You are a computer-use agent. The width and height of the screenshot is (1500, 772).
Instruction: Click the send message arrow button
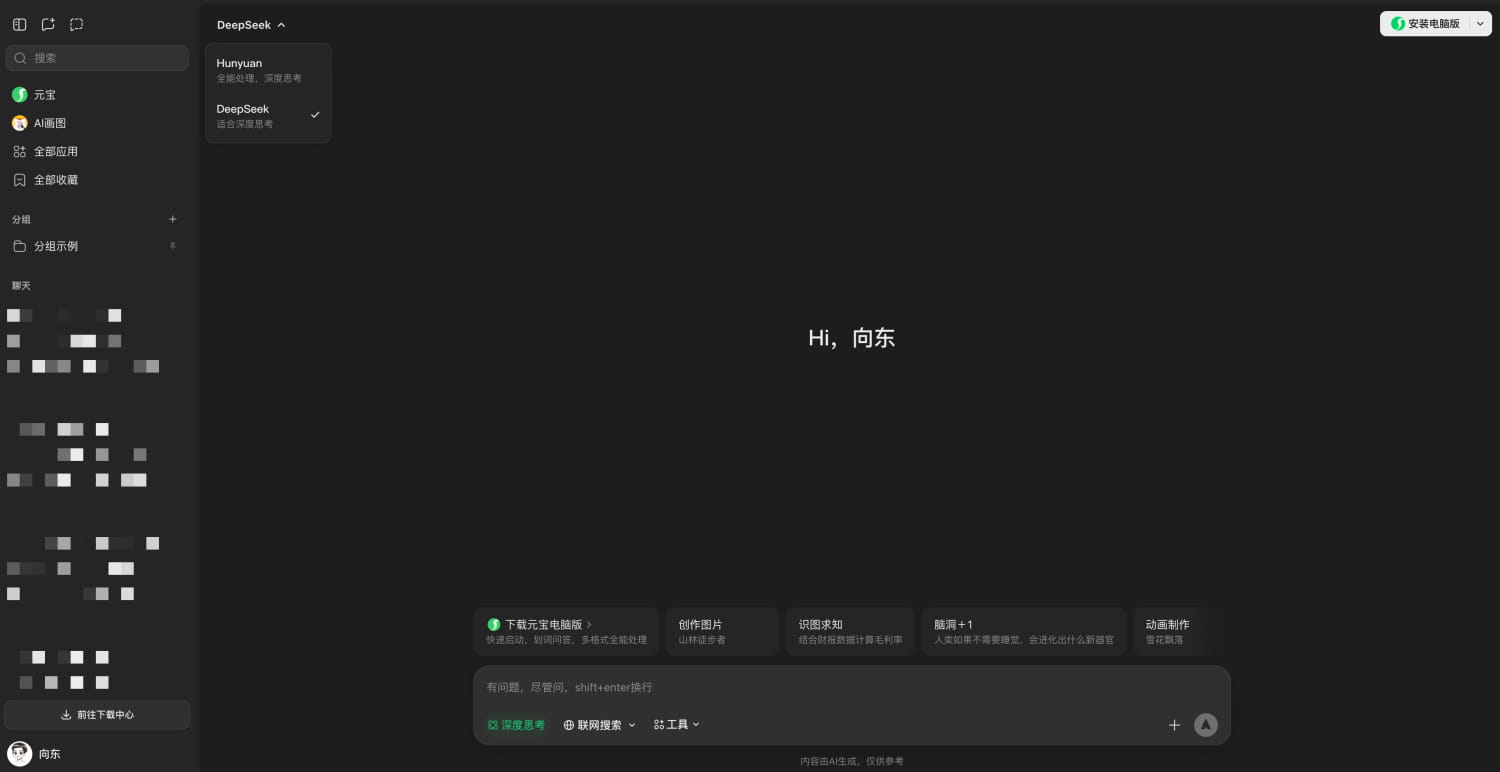click(x=1205, y=725)
